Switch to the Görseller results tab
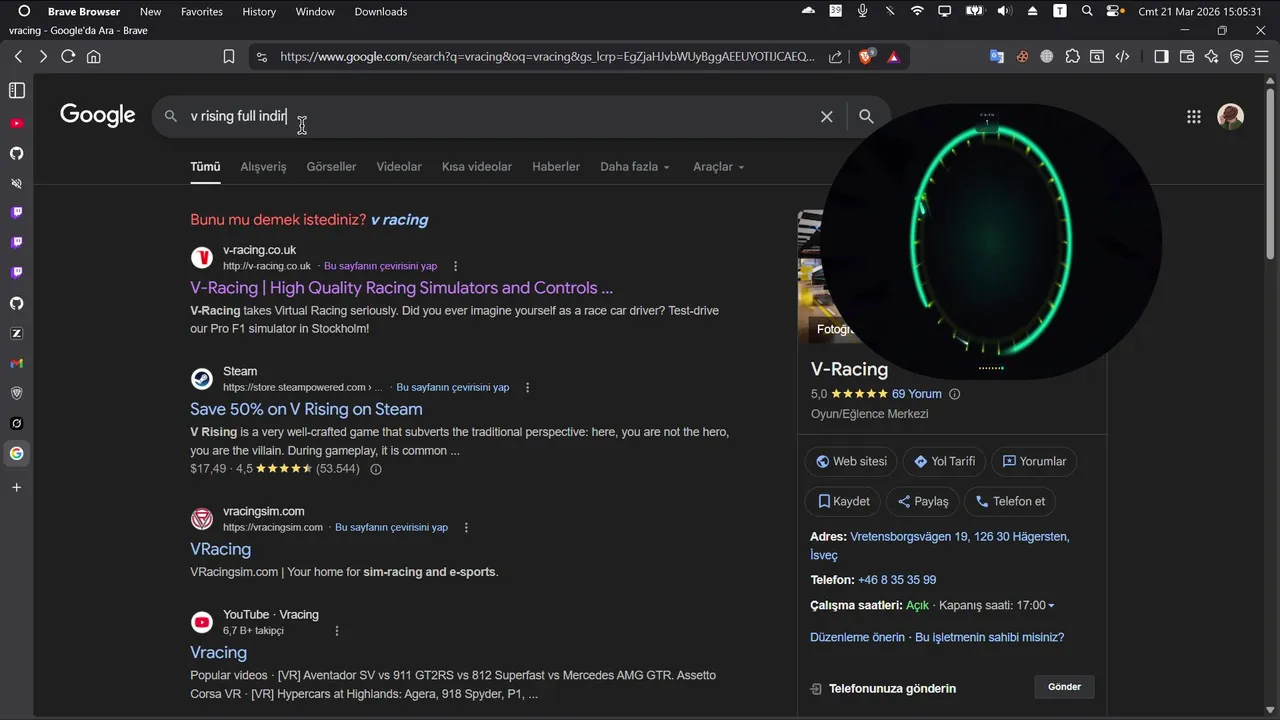Viewport: 1280px width, 720px height. (x=331, y=167)
